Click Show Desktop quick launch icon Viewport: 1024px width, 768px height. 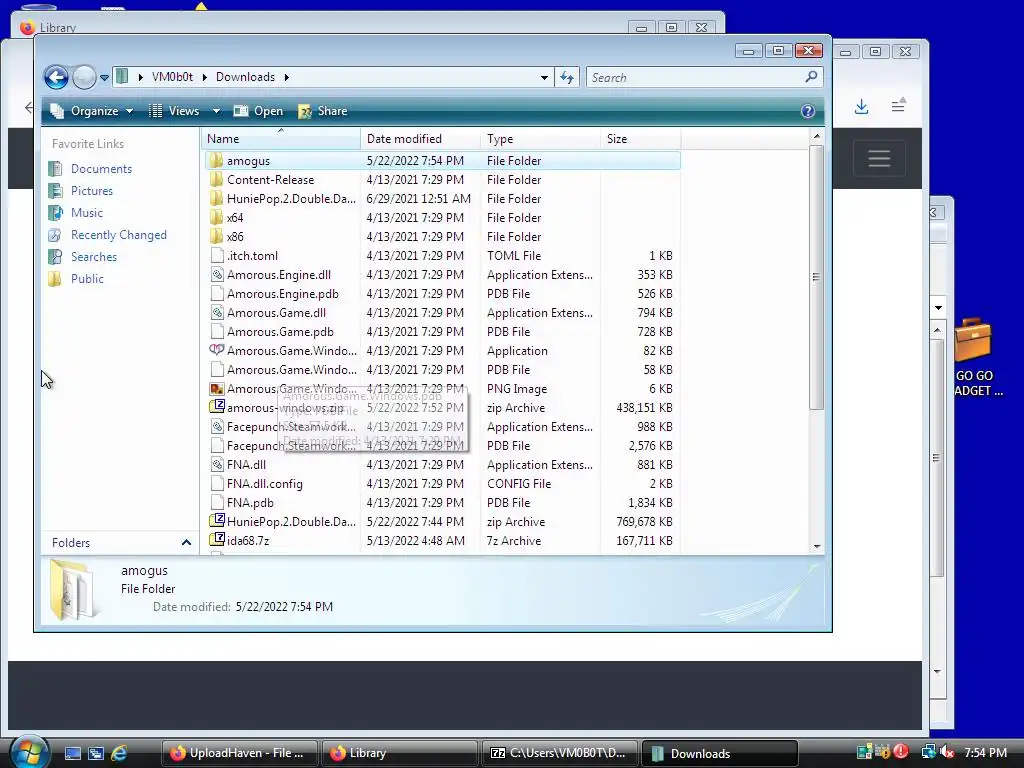72,754
